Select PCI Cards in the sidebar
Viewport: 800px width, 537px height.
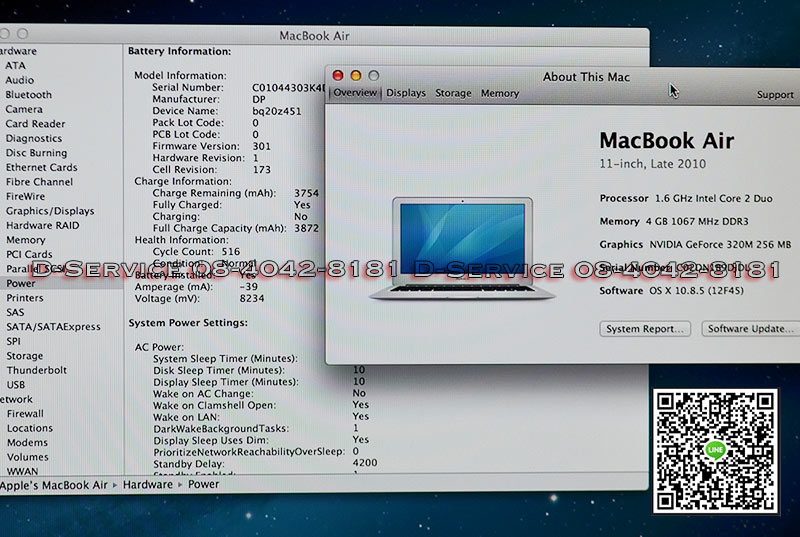(29, 254)
